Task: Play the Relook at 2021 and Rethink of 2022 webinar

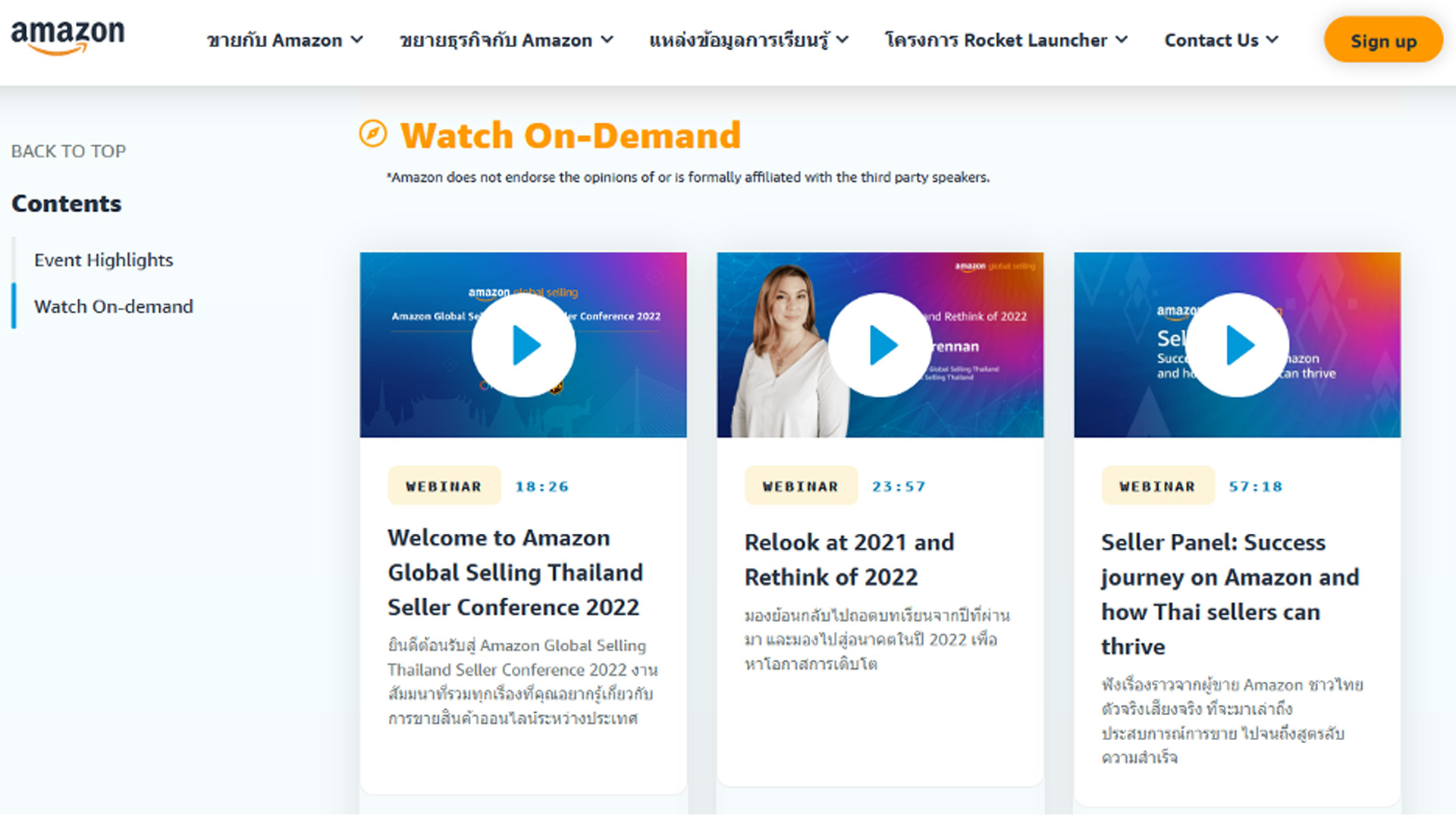Action: click(x=880, y=344)
